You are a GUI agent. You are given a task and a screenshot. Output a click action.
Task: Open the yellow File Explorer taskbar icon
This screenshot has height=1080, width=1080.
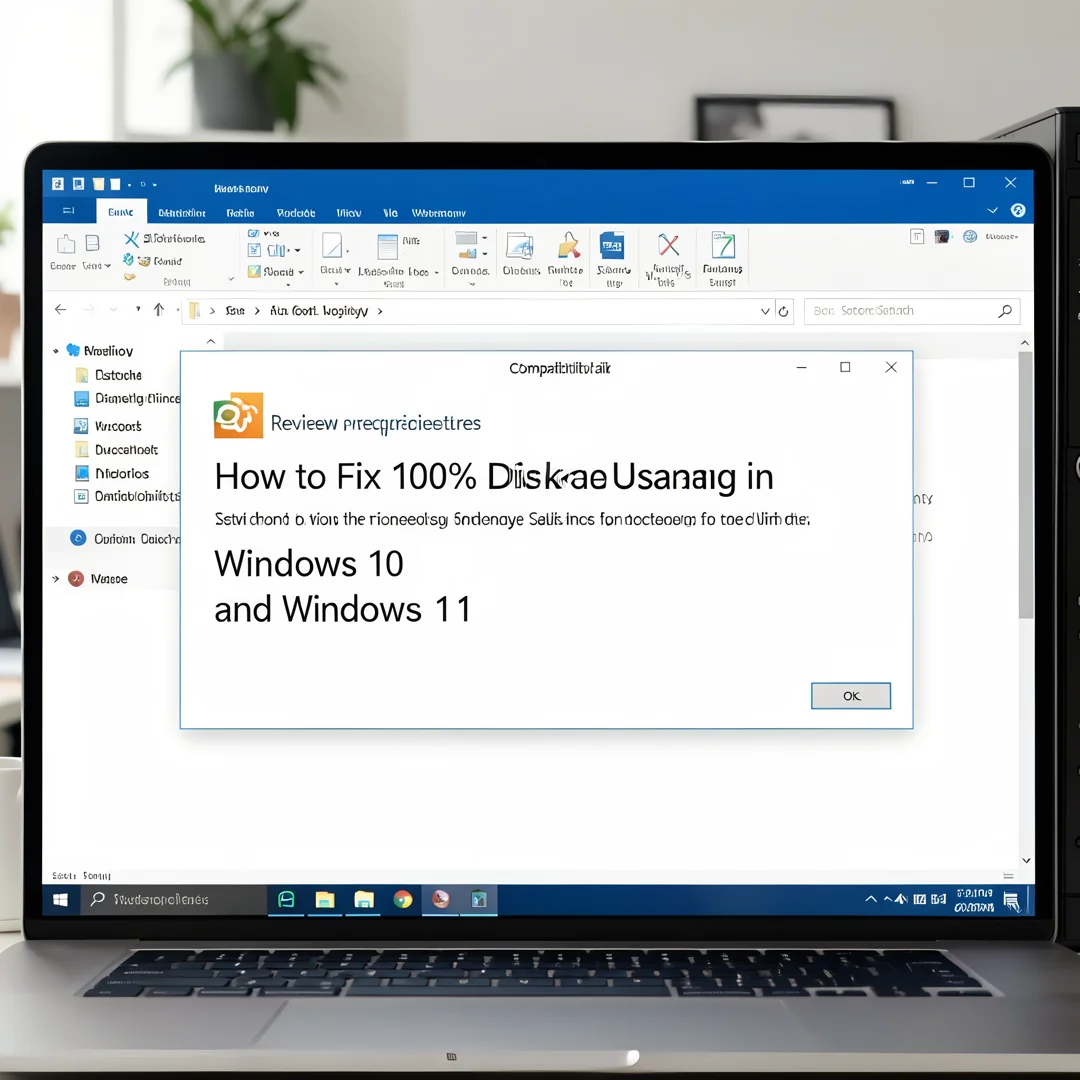tap(325, 900)
